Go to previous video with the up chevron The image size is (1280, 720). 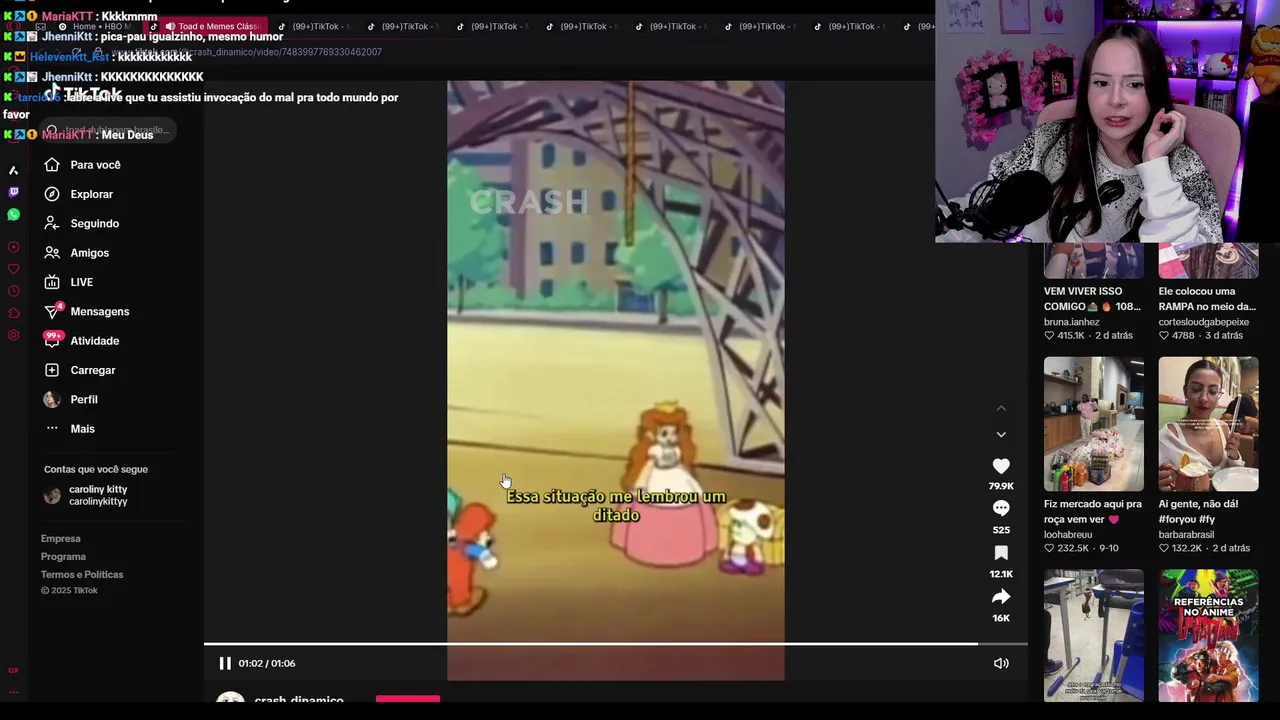1001,408
